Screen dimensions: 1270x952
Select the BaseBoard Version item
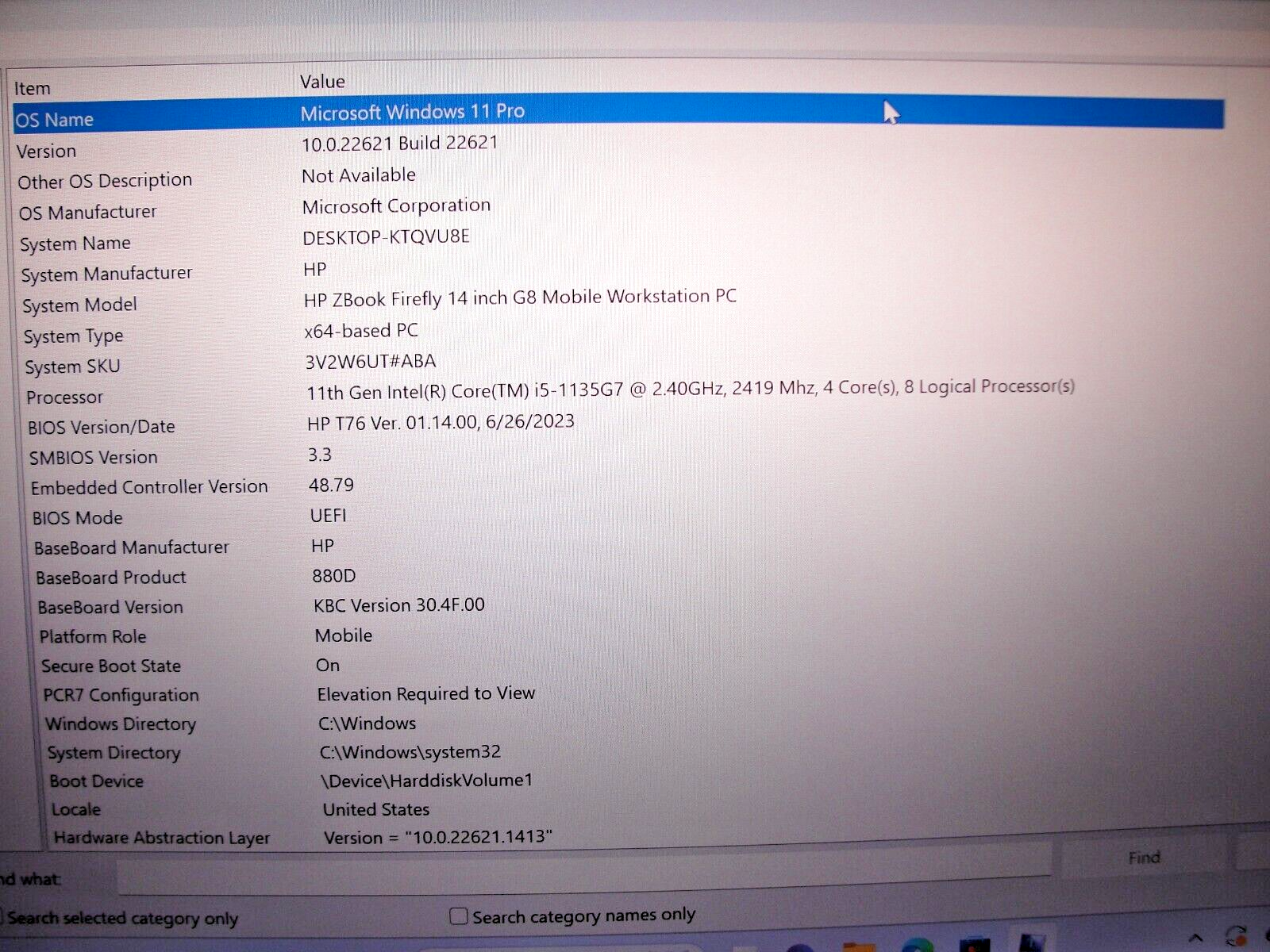click(x=110, y=608)
